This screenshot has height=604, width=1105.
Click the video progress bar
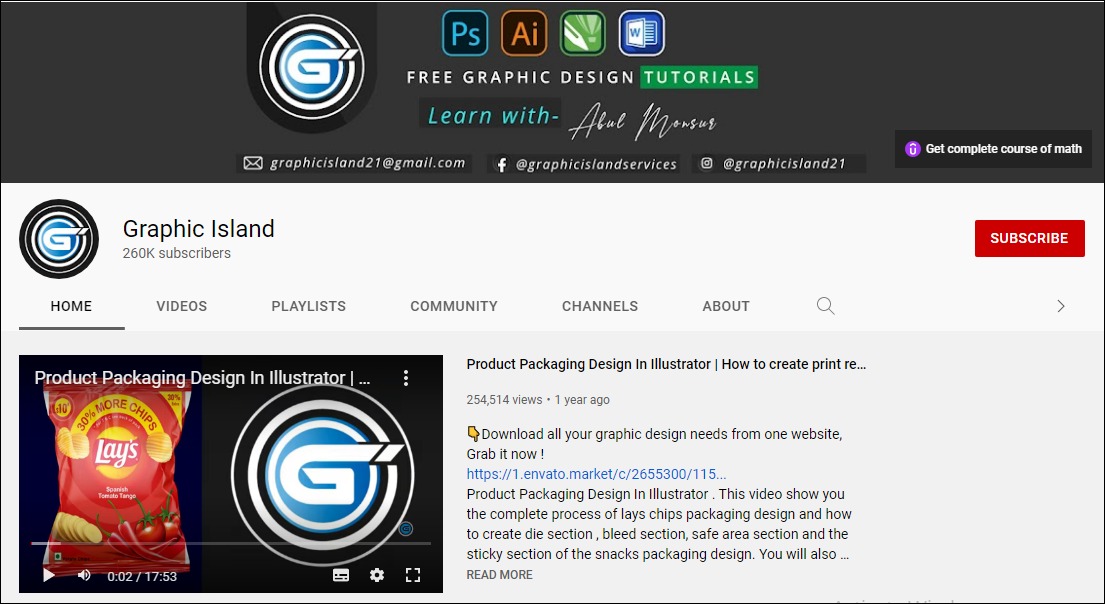tap(230, 543)
